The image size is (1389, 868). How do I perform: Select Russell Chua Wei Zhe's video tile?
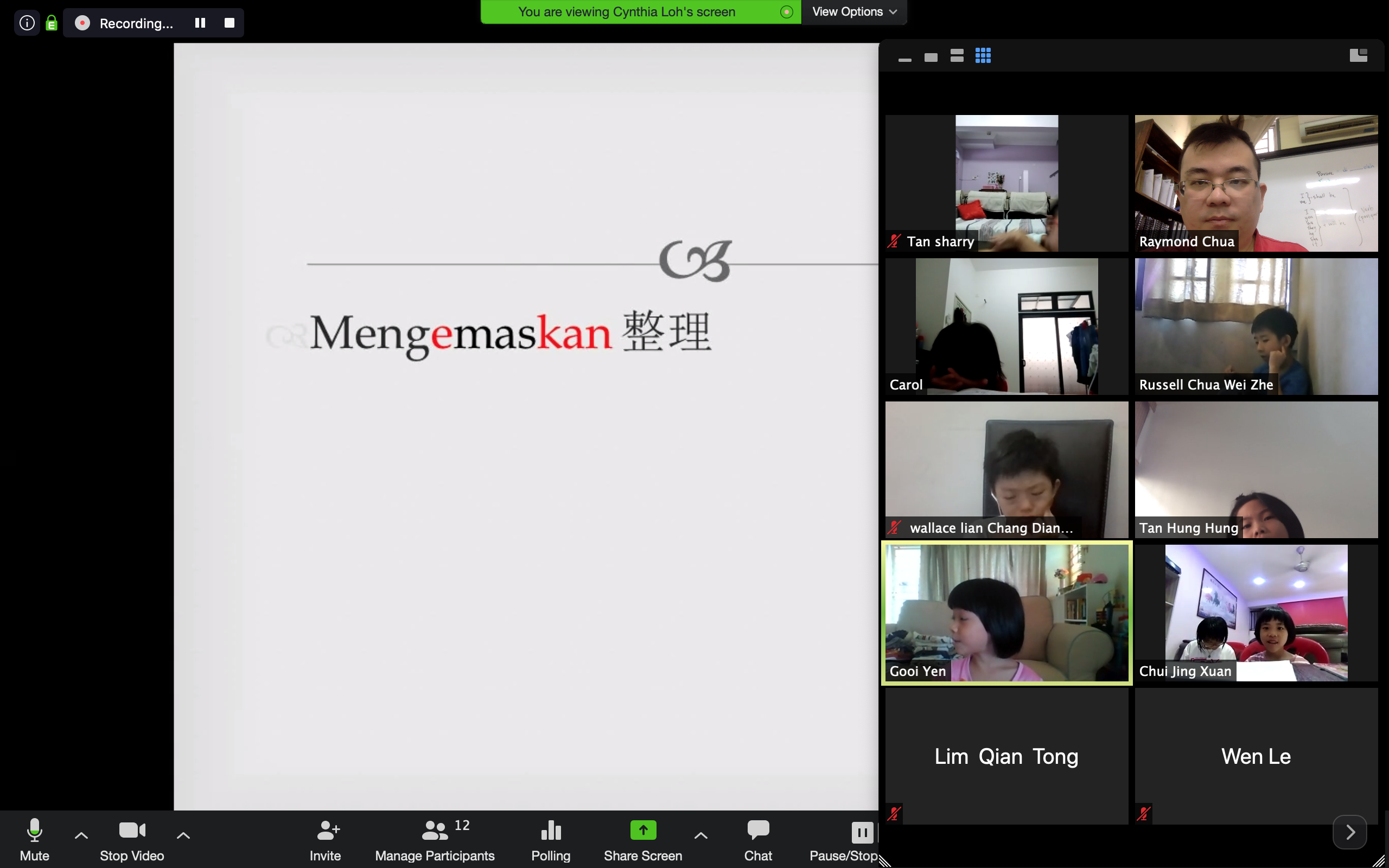pyautogui.click(x=1257, y=326)
